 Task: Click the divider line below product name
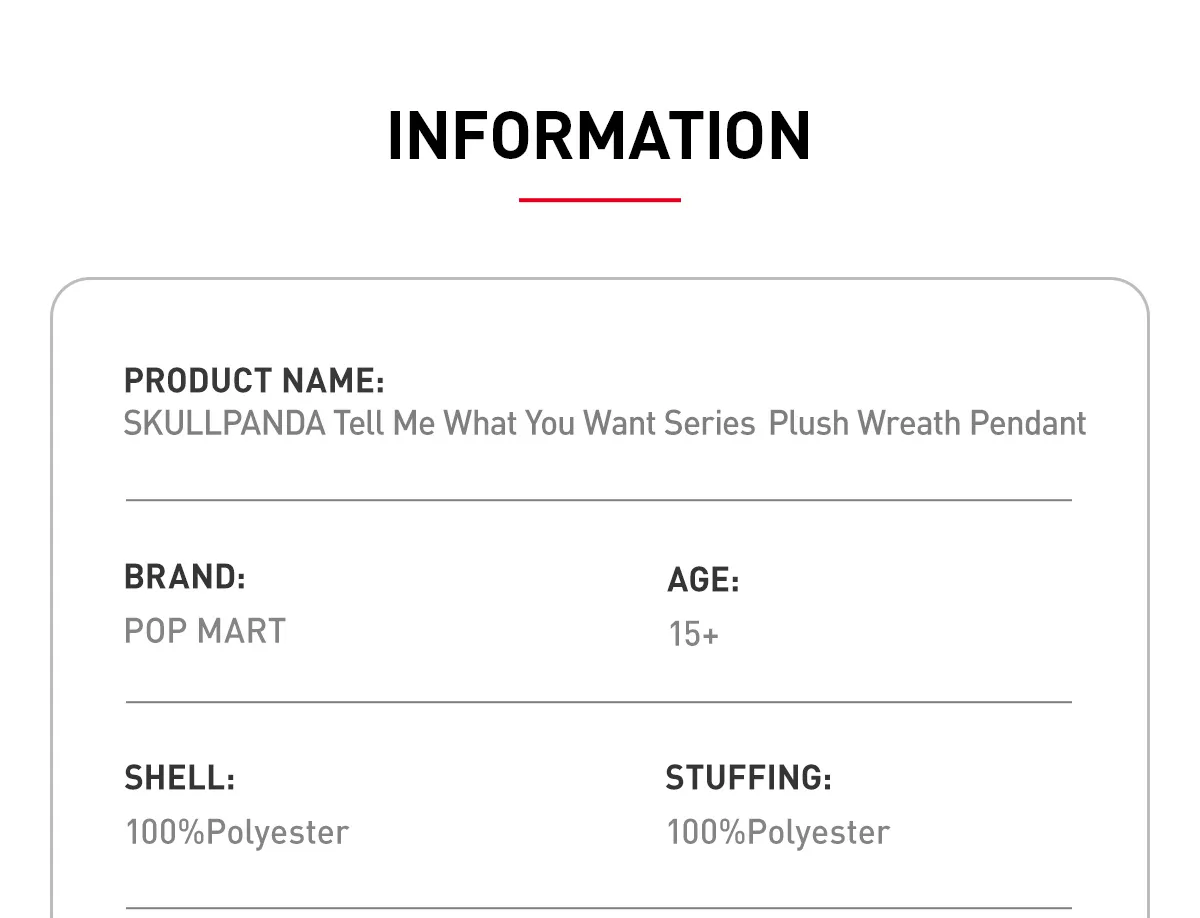598,499
